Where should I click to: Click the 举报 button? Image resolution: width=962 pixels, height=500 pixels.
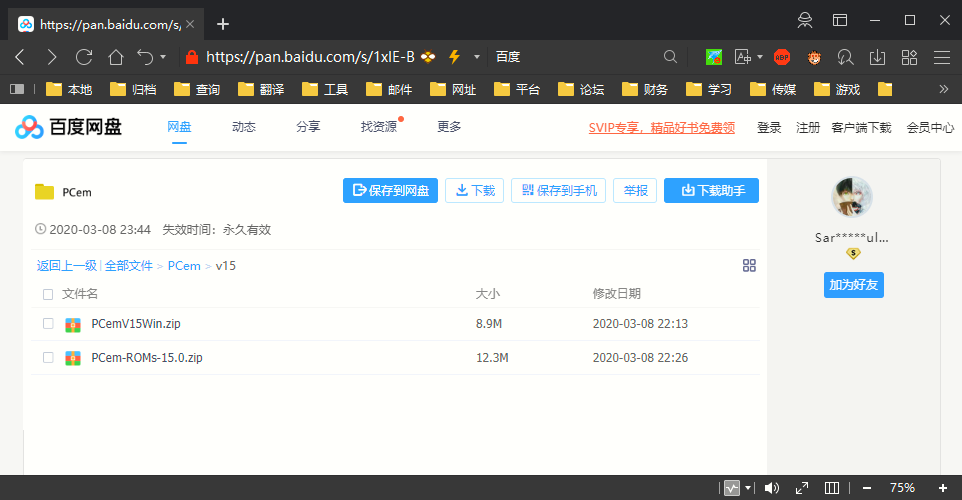[x=635, y=191]
